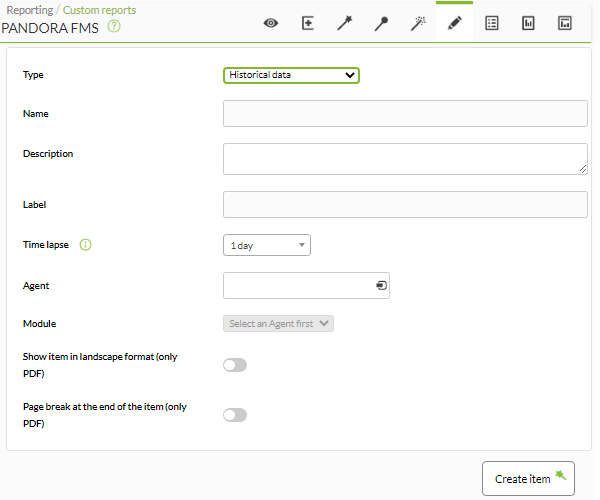Open the add item plus-document icon
The height and width of the screenshot is (500, 600).
[x=308, y=23]
